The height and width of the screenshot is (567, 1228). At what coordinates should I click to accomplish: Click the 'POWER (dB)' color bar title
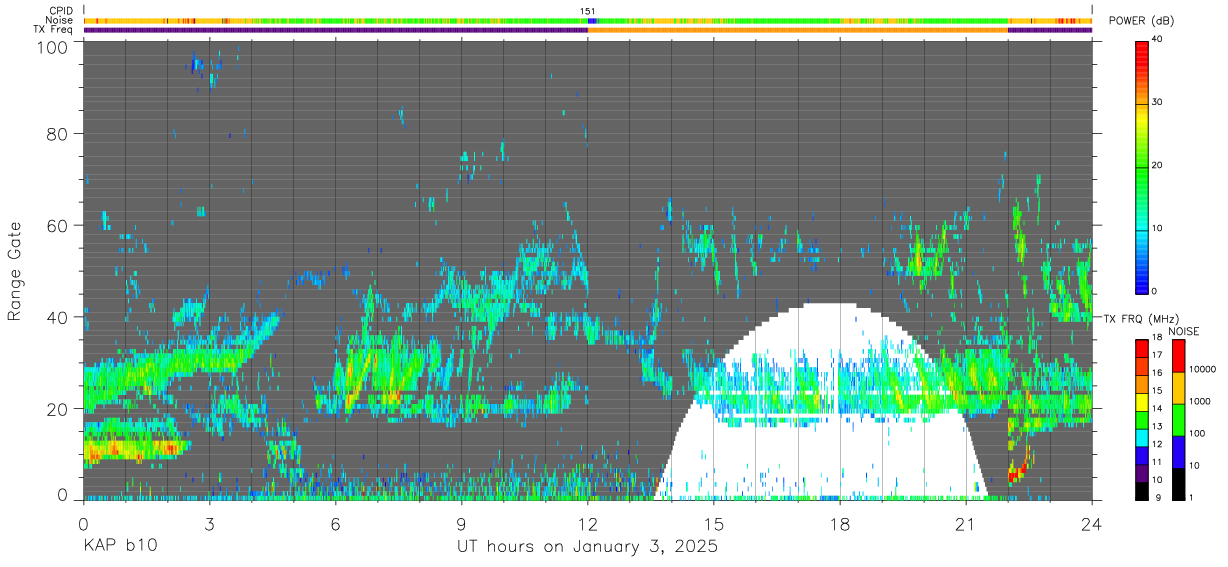coord(1142,21)
